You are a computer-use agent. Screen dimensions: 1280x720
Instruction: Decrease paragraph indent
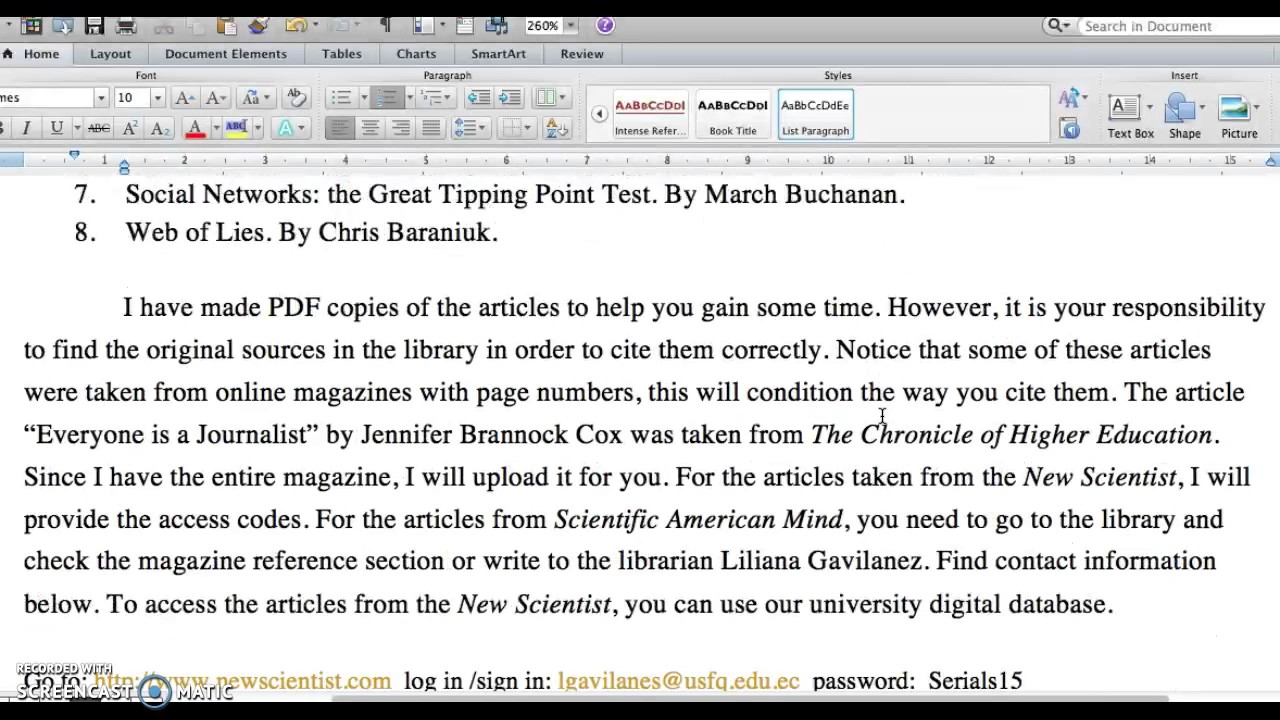click(479, 98)
